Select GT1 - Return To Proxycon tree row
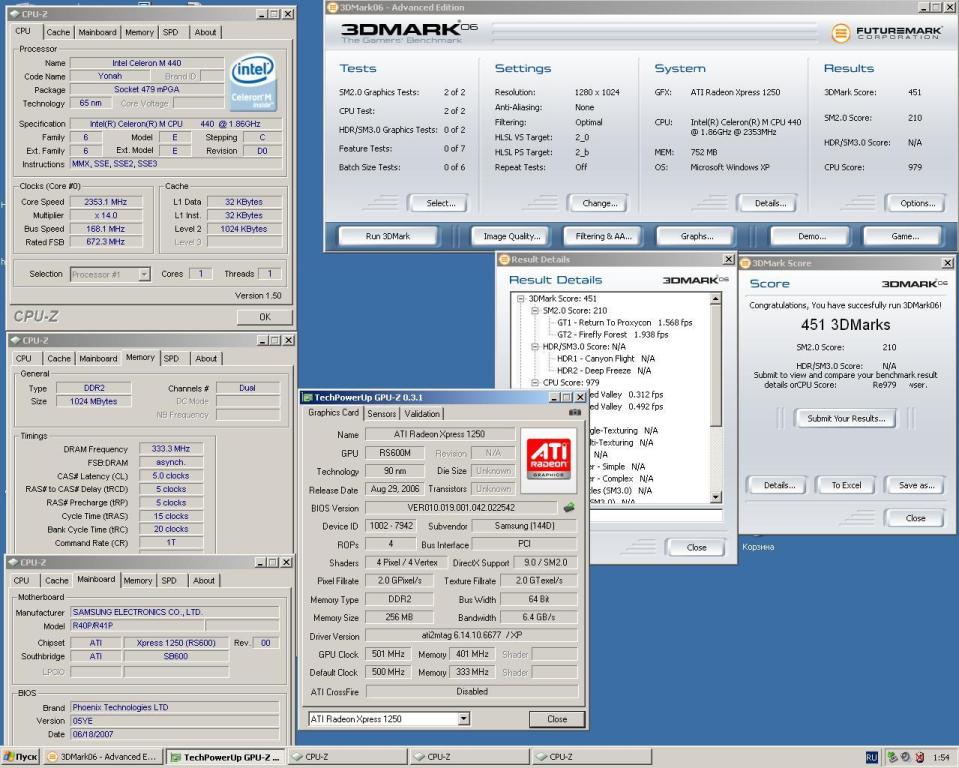This screenshot has width=959, height=768. (624, 322)
